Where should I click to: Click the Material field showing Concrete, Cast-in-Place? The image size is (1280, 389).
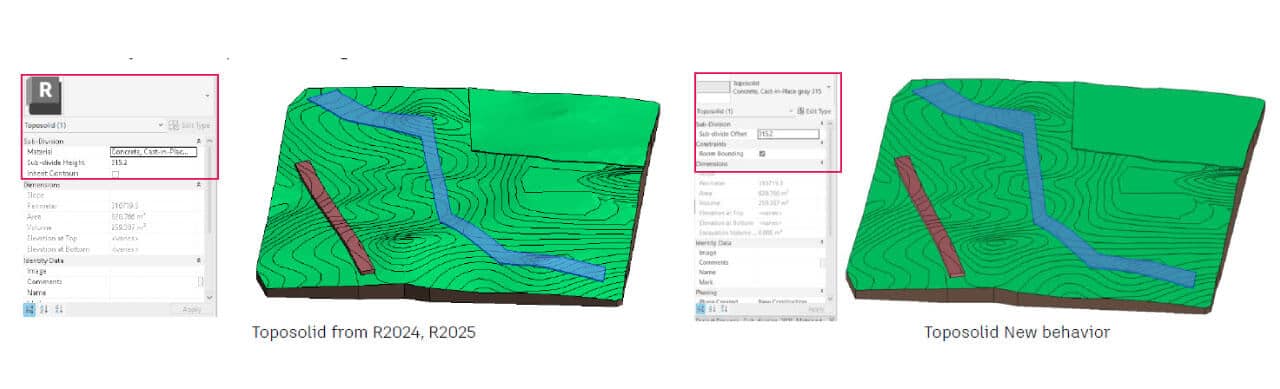click(153, 152)
